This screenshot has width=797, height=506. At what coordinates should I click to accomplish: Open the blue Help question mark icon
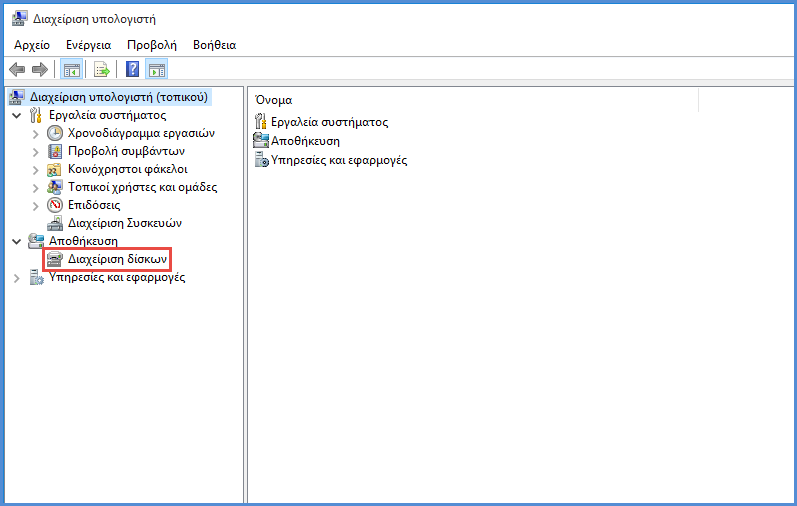[x=133, y=69]
